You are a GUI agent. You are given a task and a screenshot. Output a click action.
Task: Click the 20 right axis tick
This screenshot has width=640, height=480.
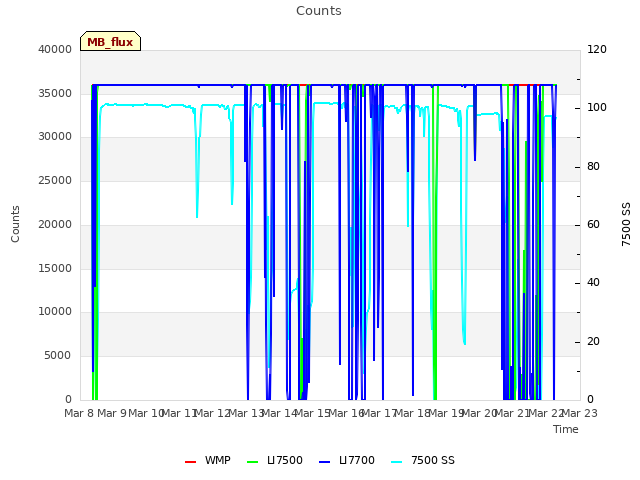coord(593,342)
